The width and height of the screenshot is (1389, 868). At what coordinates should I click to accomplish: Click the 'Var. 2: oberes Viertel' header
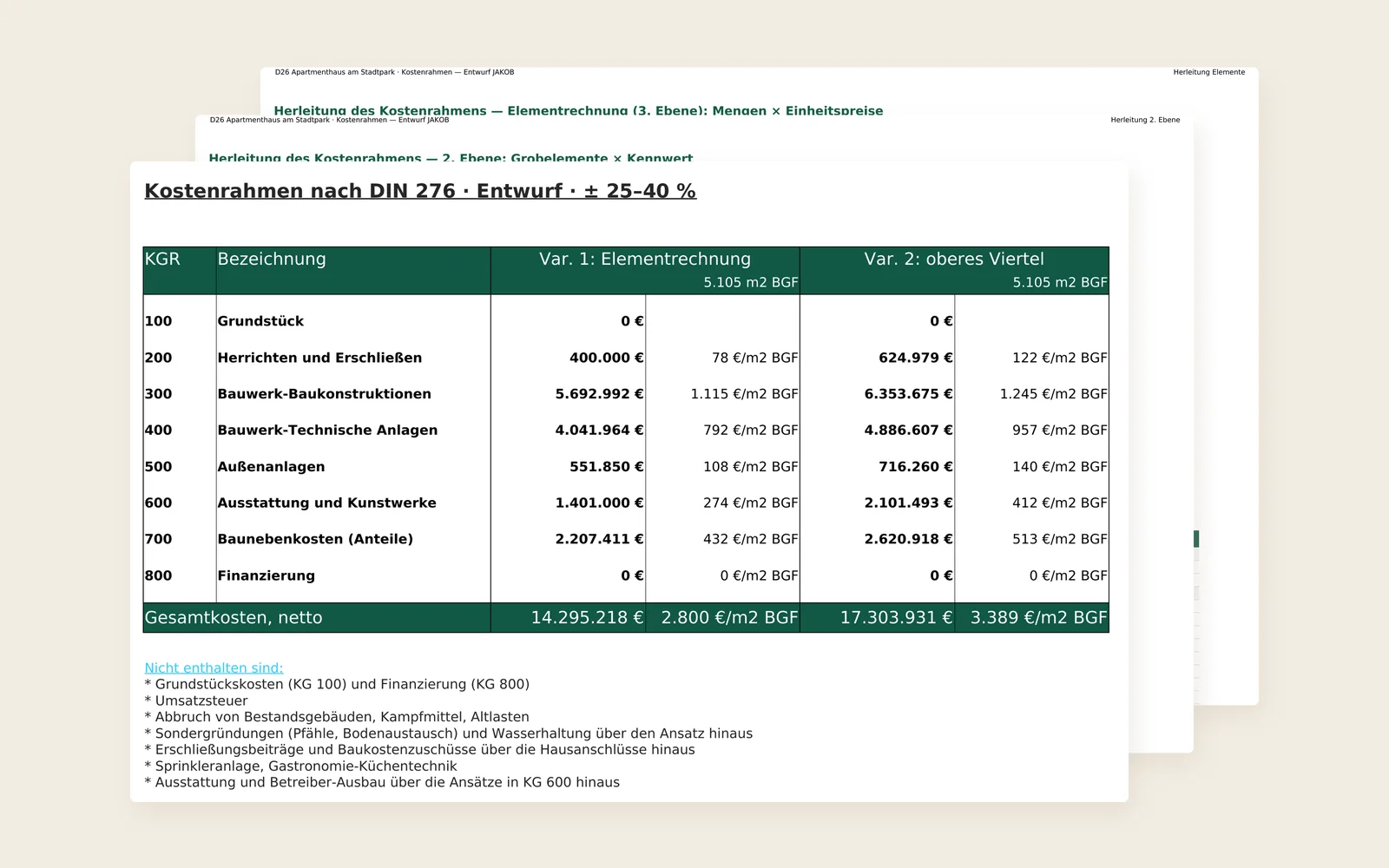click(x=954, y=259)
